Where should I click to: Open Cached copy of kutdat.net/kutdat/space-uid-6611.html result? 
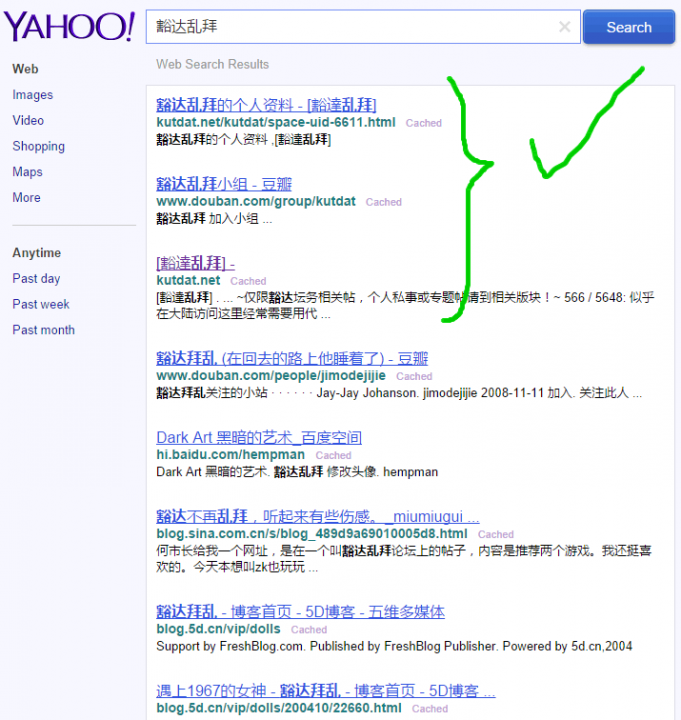[x=423, y=123]
